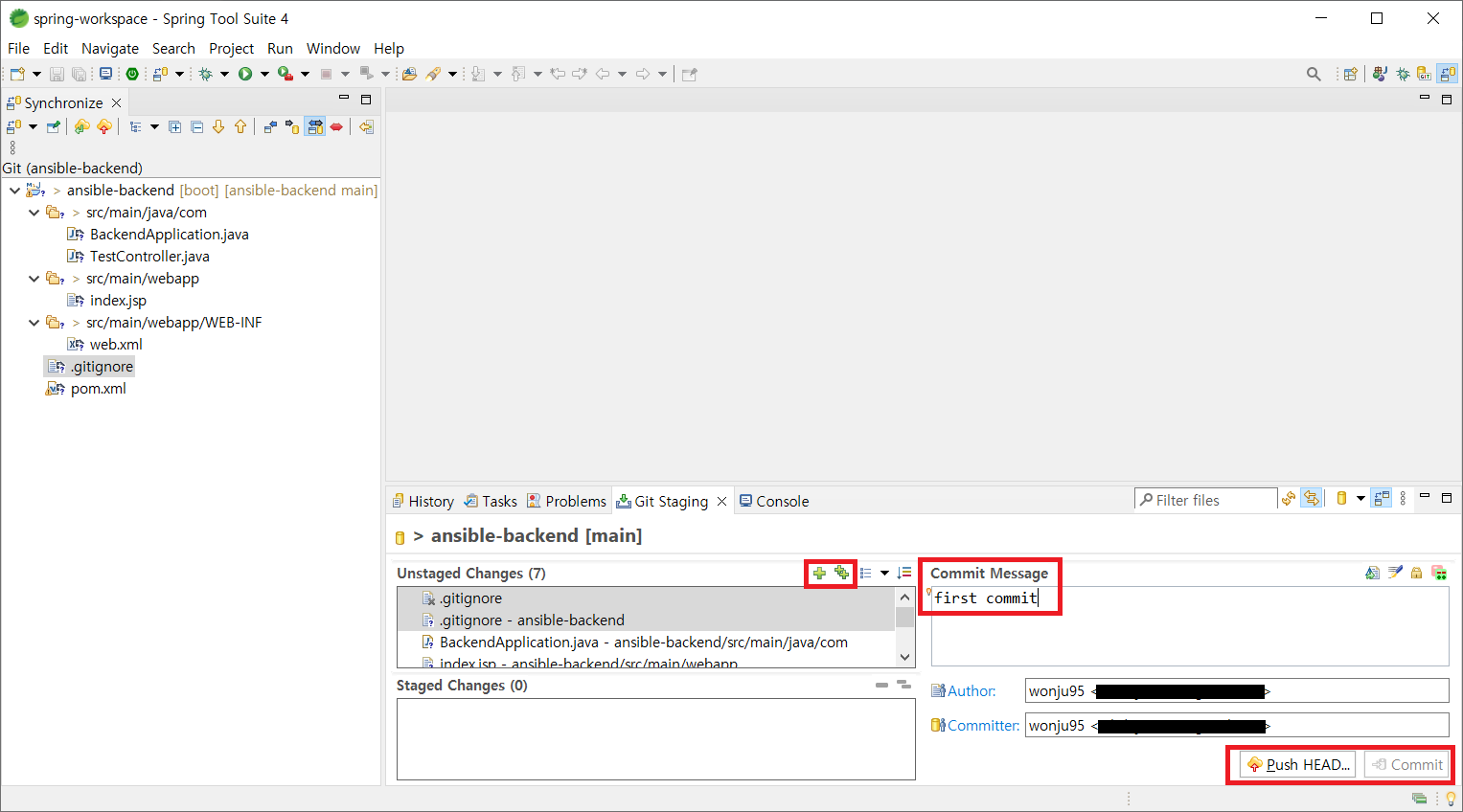Click the Filter files search field
Screen dimensions: 1463x812
pyautogui.click(x=1206, y=499)
